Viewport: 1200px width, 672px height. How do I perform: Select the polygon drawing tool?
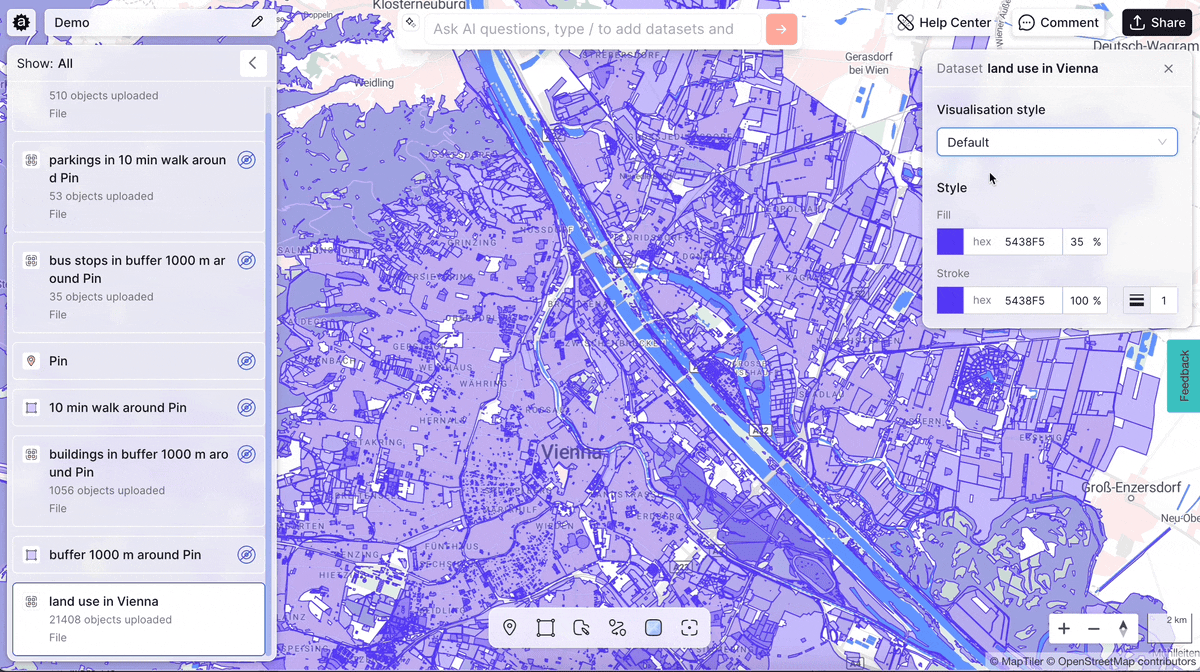click(545, 627)
